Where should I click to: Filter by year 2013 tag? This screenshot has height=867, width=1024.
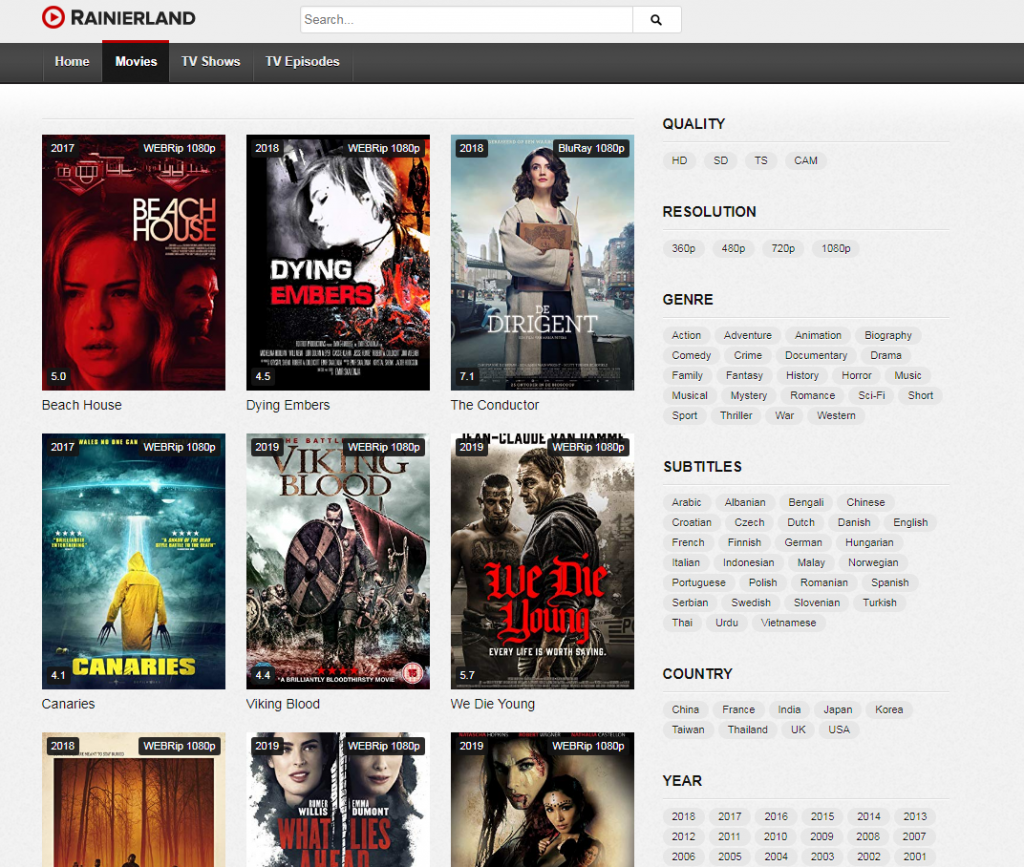click(914, 817)
